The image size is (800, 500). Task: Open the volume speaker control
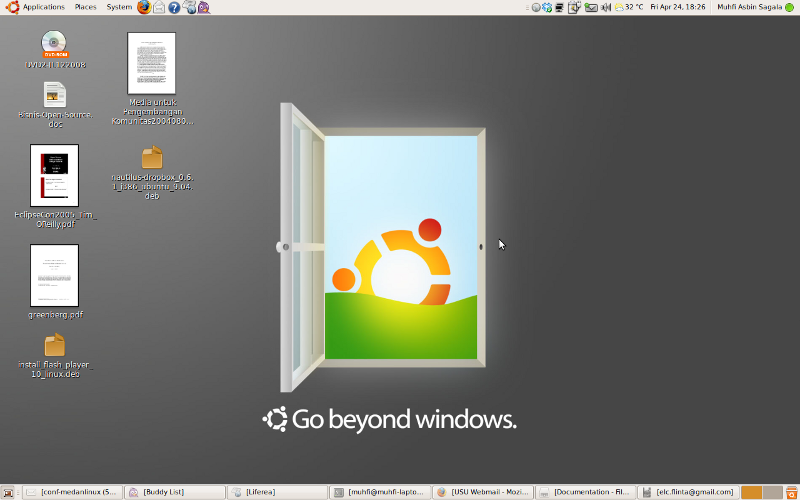coord(606,7)
